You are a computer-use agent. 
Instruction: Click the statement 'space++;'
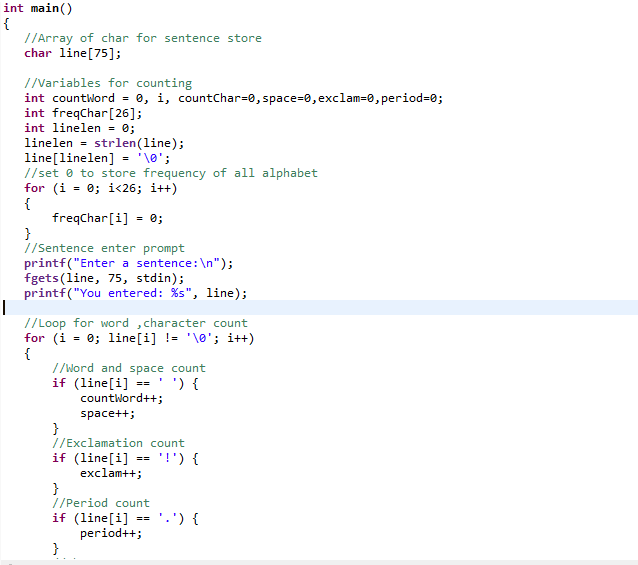[x=107, y=413]
